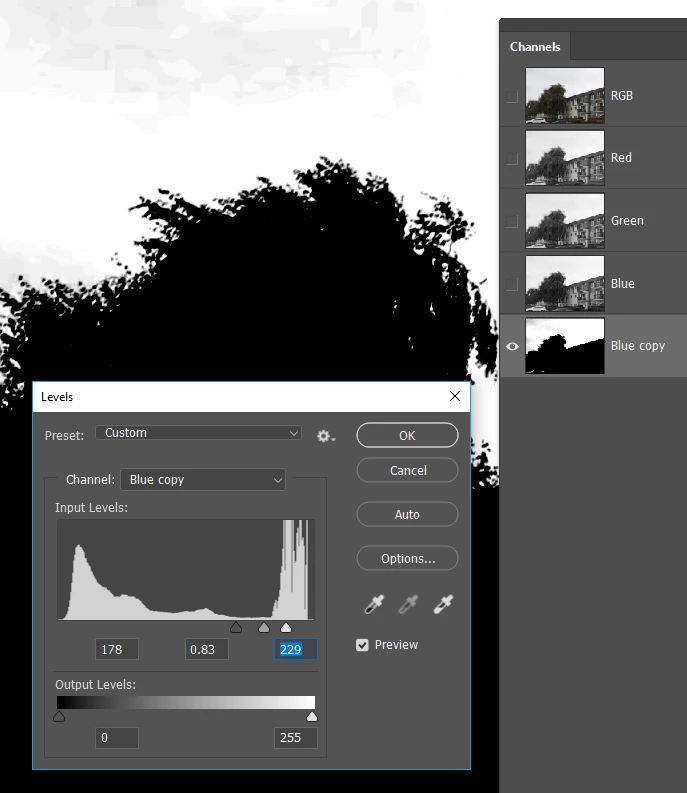The image size is (687, 793).
Task: Open the Channel dropdown
Action: click(x=203, y=479)
